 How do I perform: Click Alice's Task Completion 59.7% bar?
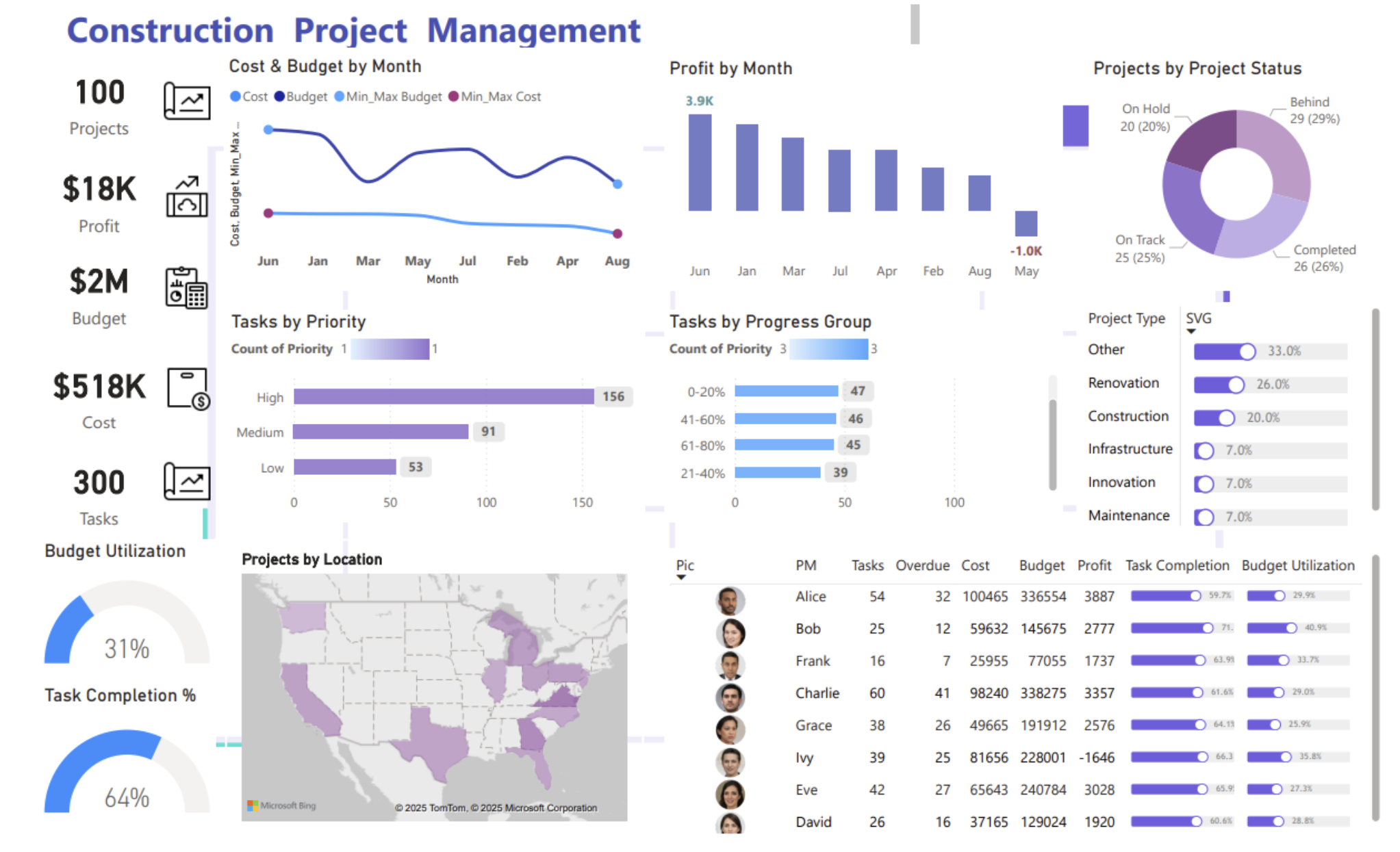(1182, 595)
